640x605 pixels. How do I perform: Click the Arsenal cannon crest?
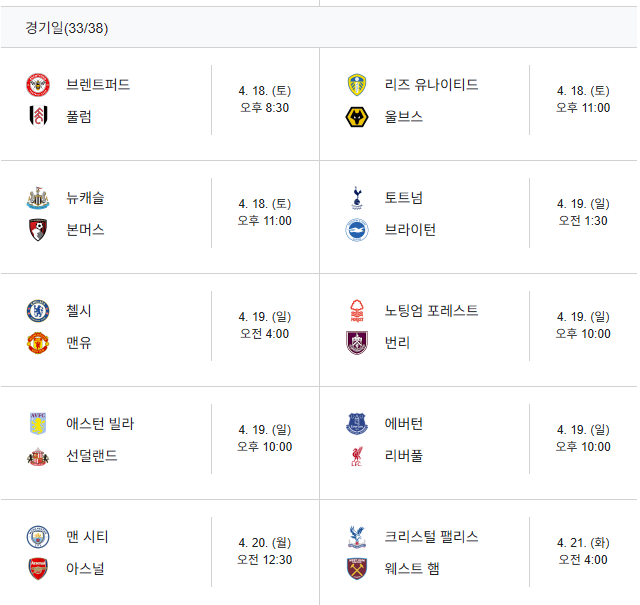pos(38,569)
